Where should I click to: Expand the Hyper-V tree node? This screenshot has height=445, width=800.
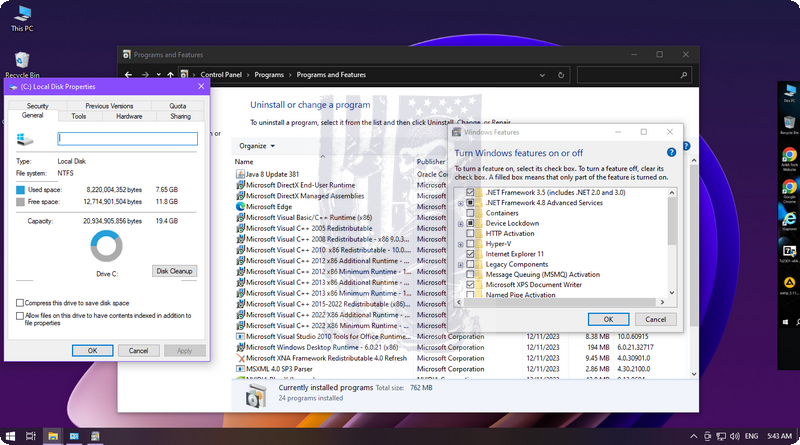tap(461, 244)
